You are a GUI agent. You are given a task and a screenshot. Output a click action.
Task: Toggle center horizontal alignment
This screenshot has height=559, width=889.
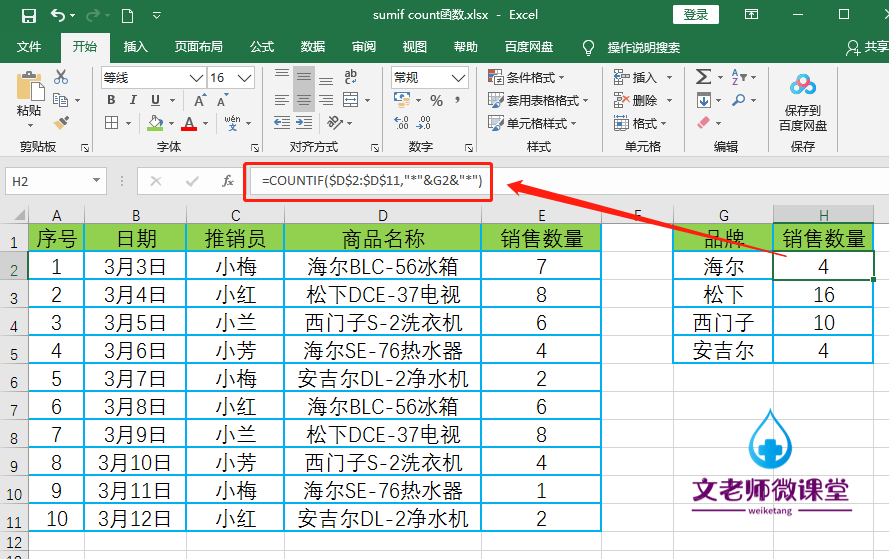pos(304,100)
